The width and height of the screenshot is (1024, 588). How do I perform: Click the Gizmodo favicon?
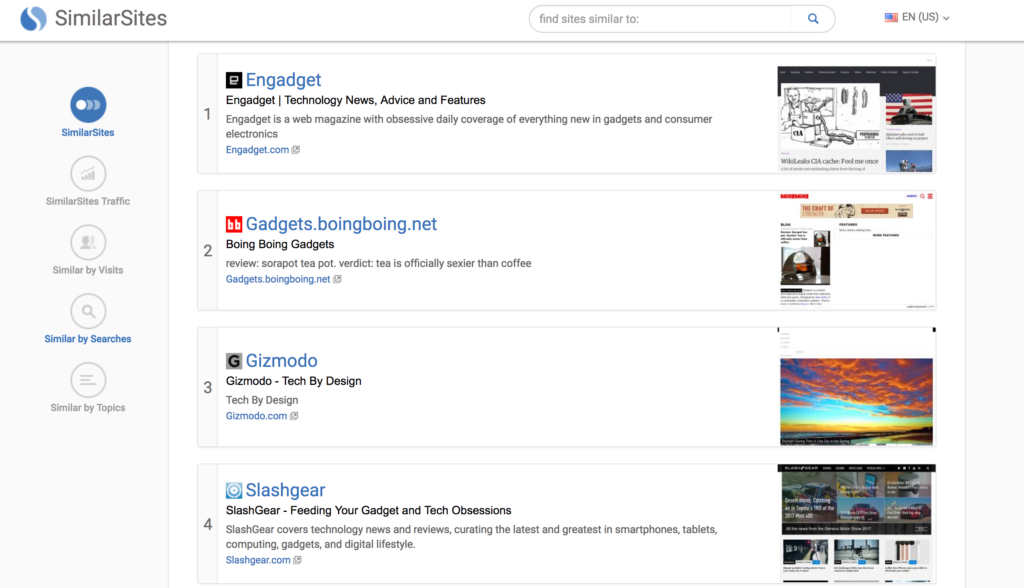(x=234, y=361)
